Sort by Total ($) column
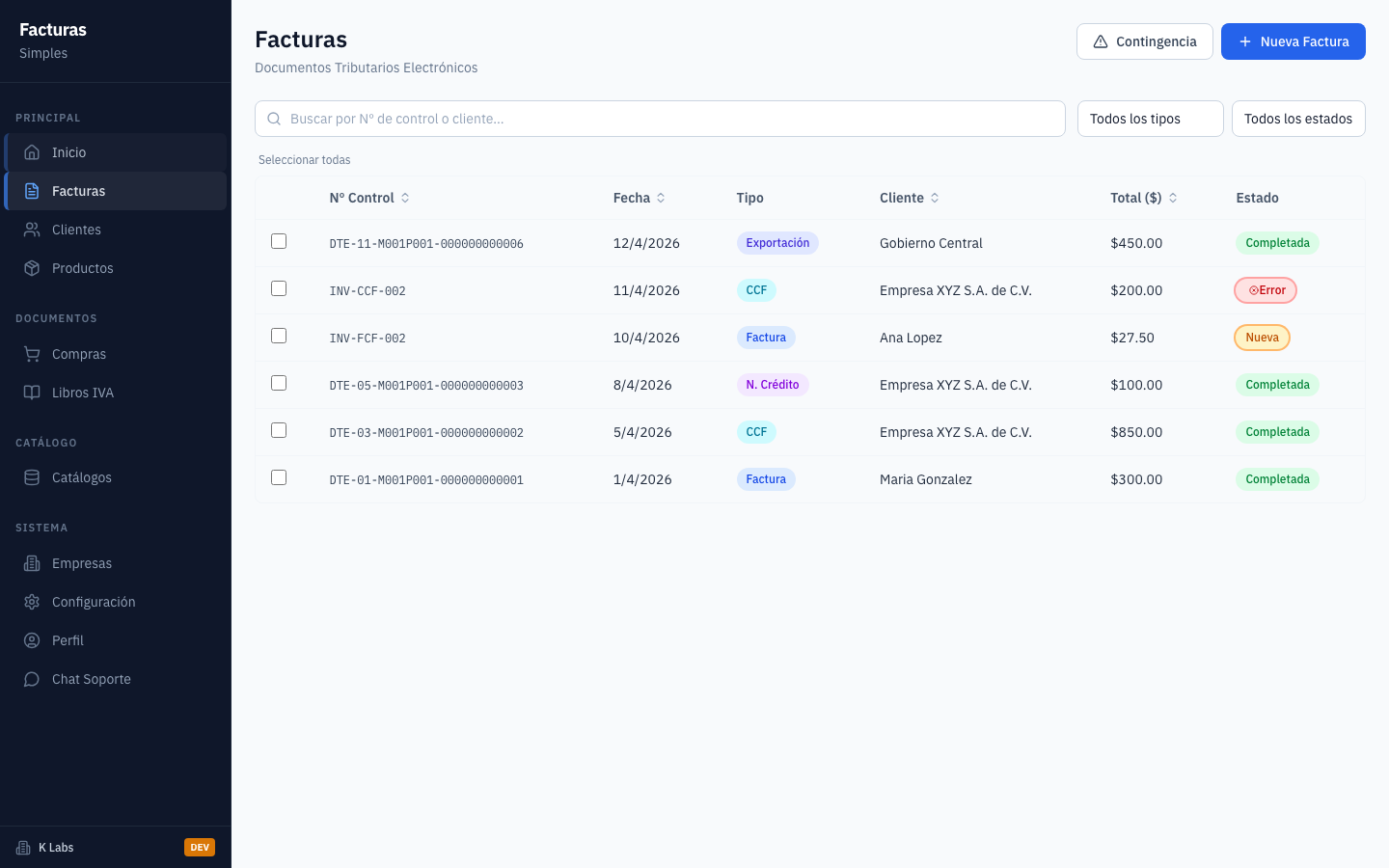 [1144, 198]
